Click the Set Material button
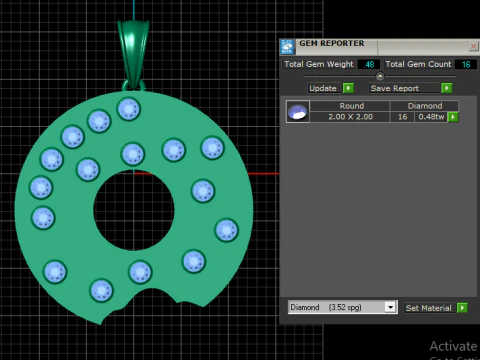Image resolution: width=480 pixels, height=360 pixels. [x=429, y=308]
